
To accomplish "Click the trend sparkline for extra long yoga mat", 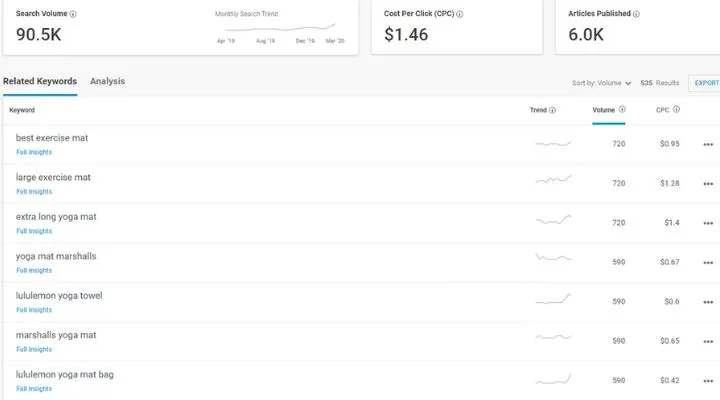I will (553, 220).
